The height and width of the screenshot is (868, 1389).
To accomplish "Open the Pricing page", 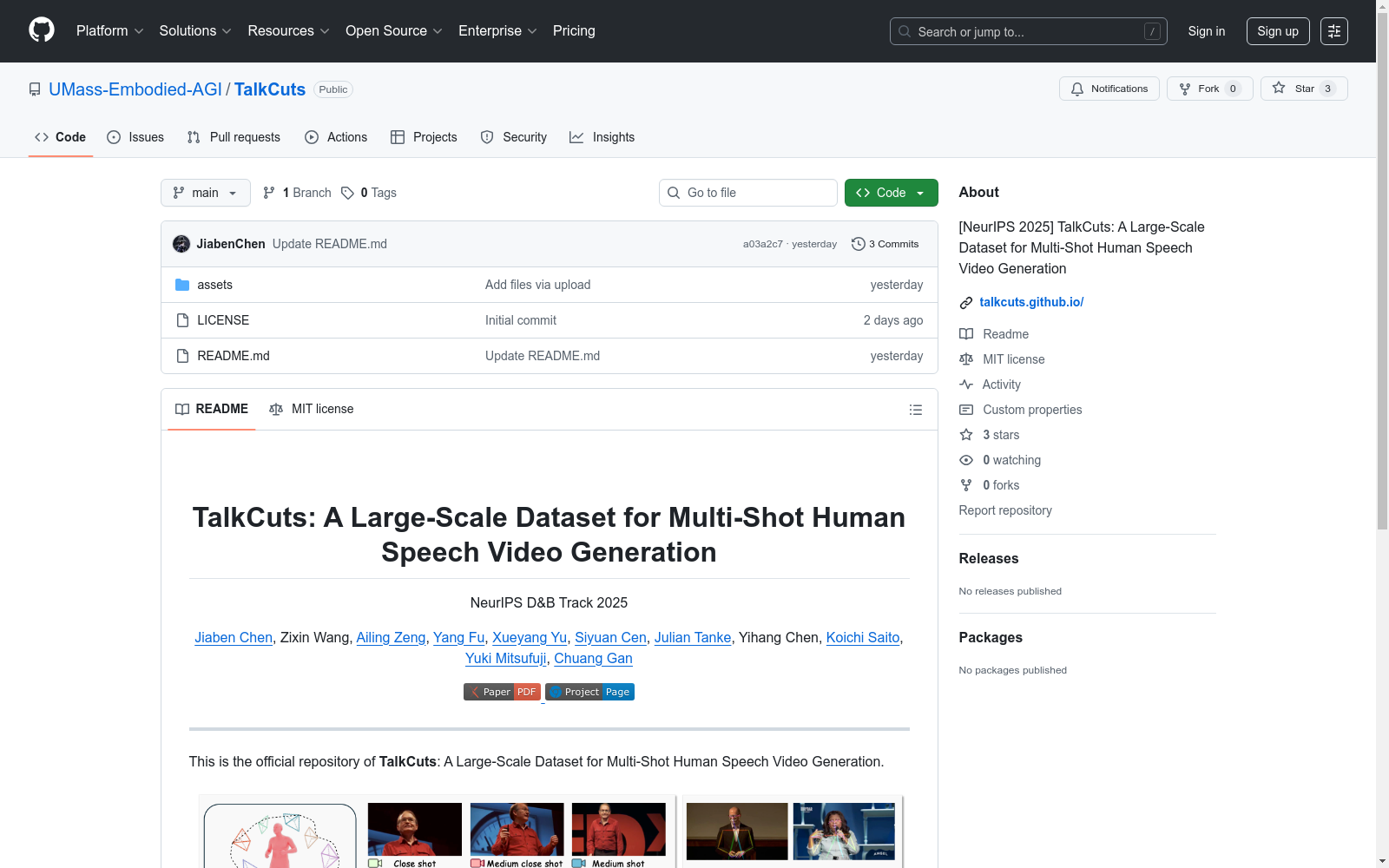I will coord(574,31).
